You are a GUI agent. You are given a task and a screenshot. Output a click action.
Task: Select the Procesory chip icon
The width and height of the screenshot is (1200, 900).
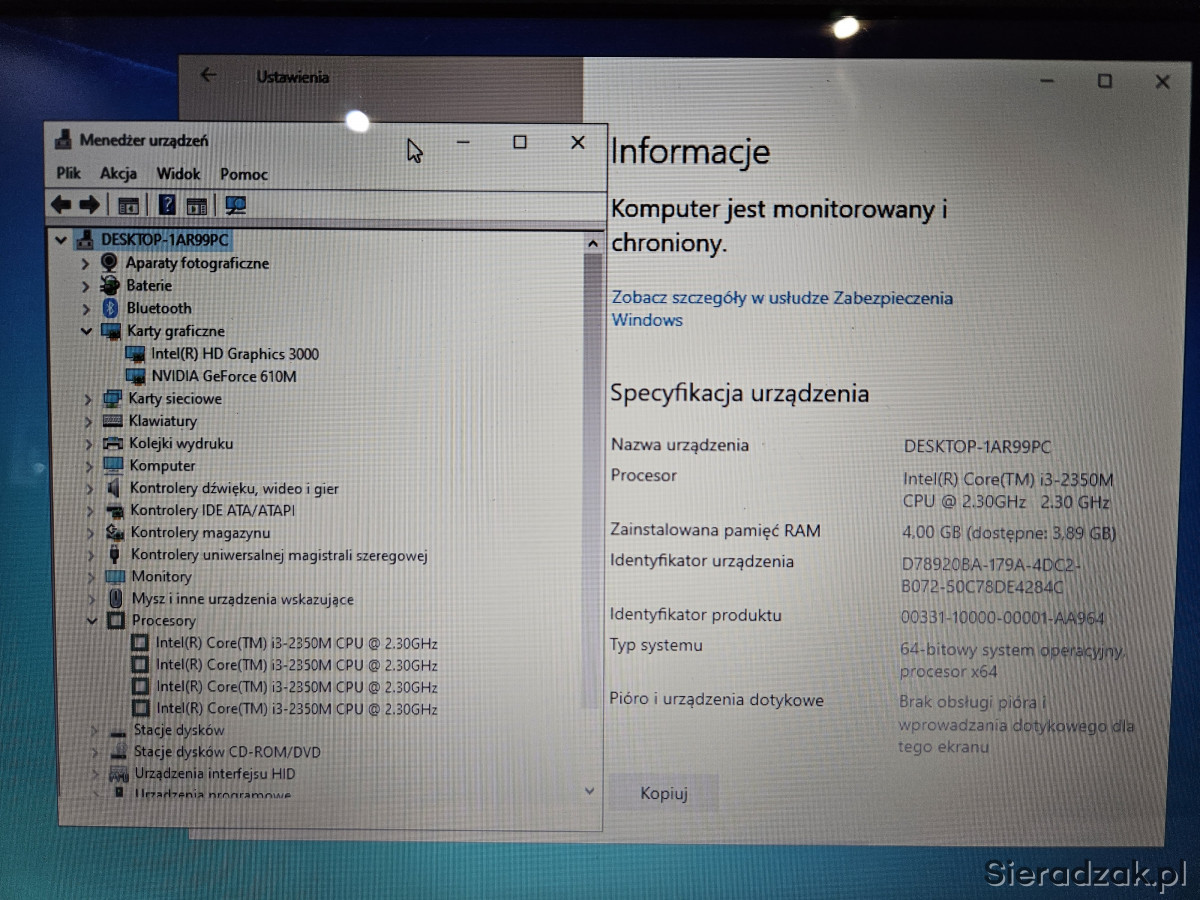coord(116,621)
